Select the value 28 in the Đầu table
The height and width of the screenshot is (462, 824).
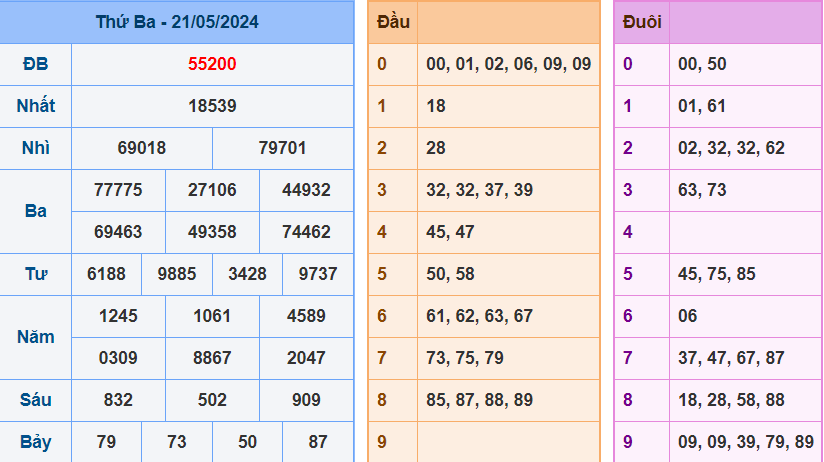point(436,148)
